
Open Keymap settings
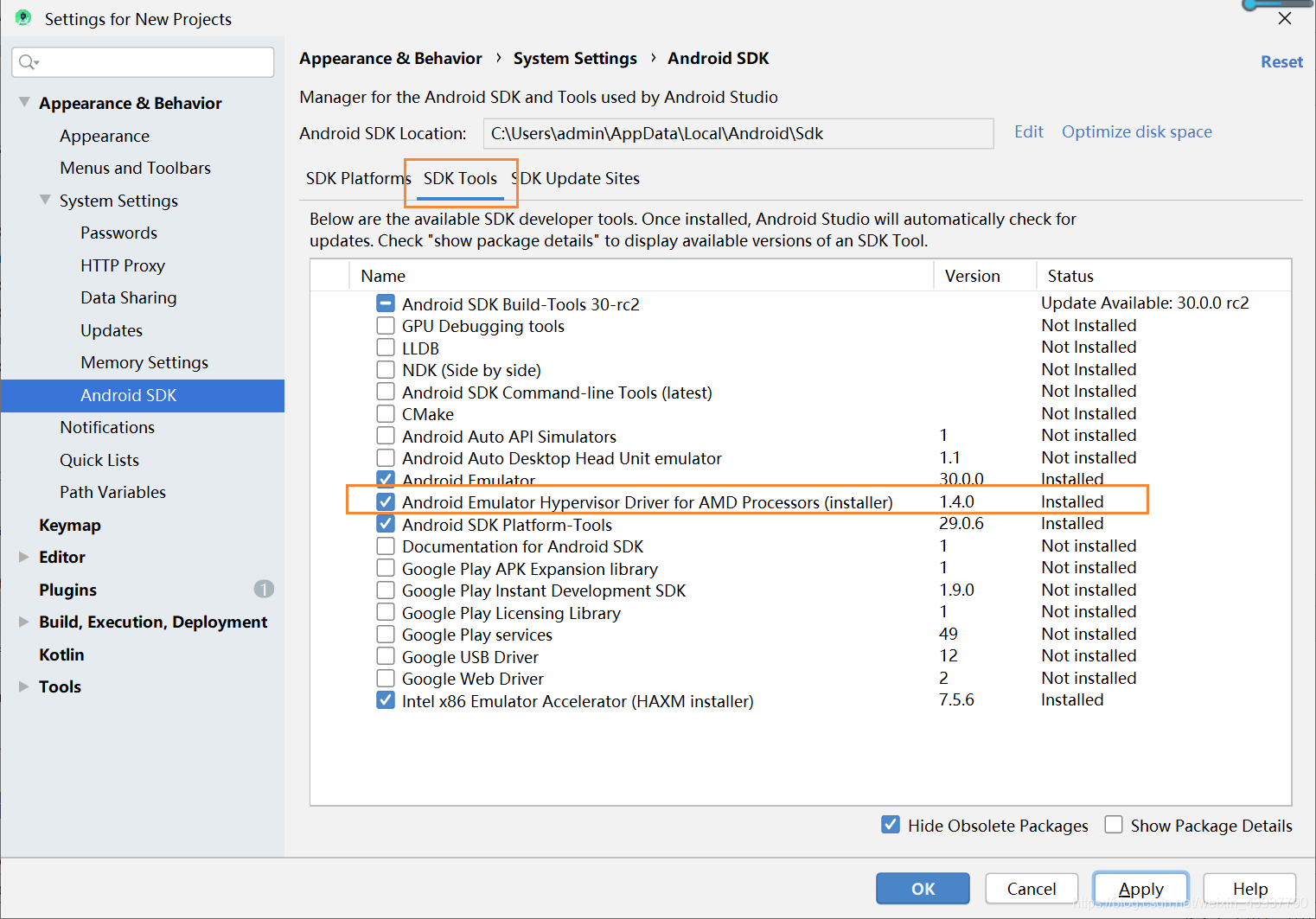[x=70, y=525]
